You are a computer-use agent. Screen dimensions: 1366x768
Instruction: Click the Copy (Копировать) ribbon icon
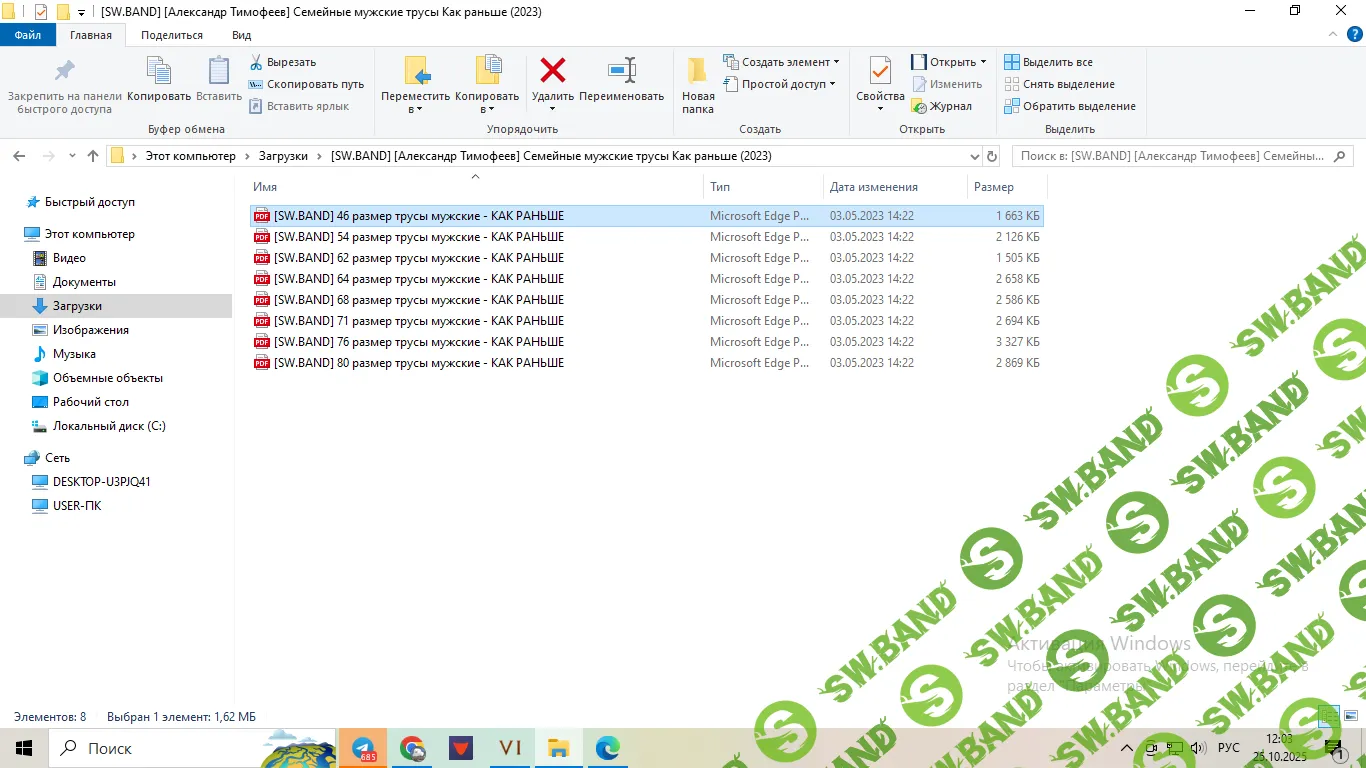tap(159, 72)
